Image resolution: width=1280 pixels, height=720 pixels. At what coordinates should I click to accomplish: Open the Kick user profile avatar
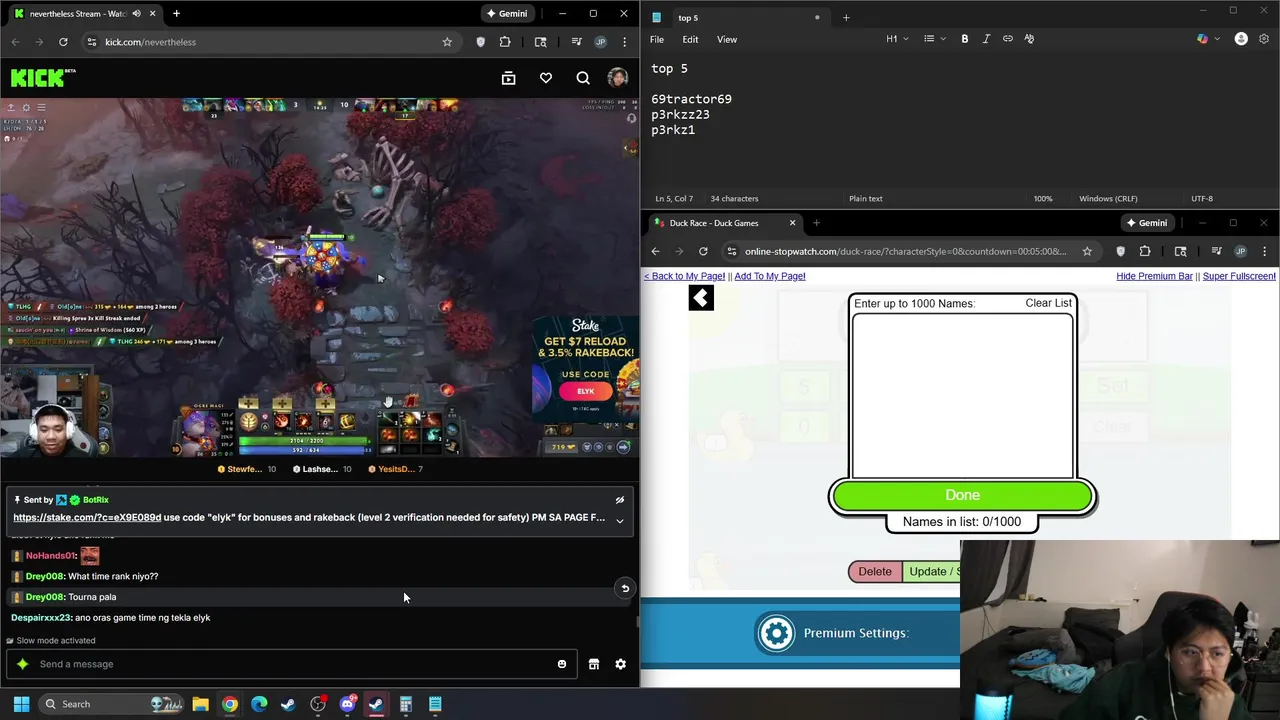pyautogui.click(x=618, y=78)
